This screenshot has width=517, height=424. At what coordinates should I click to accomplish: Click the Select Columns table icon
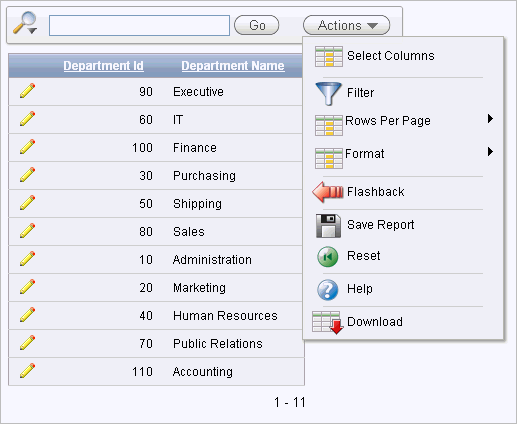329,56
